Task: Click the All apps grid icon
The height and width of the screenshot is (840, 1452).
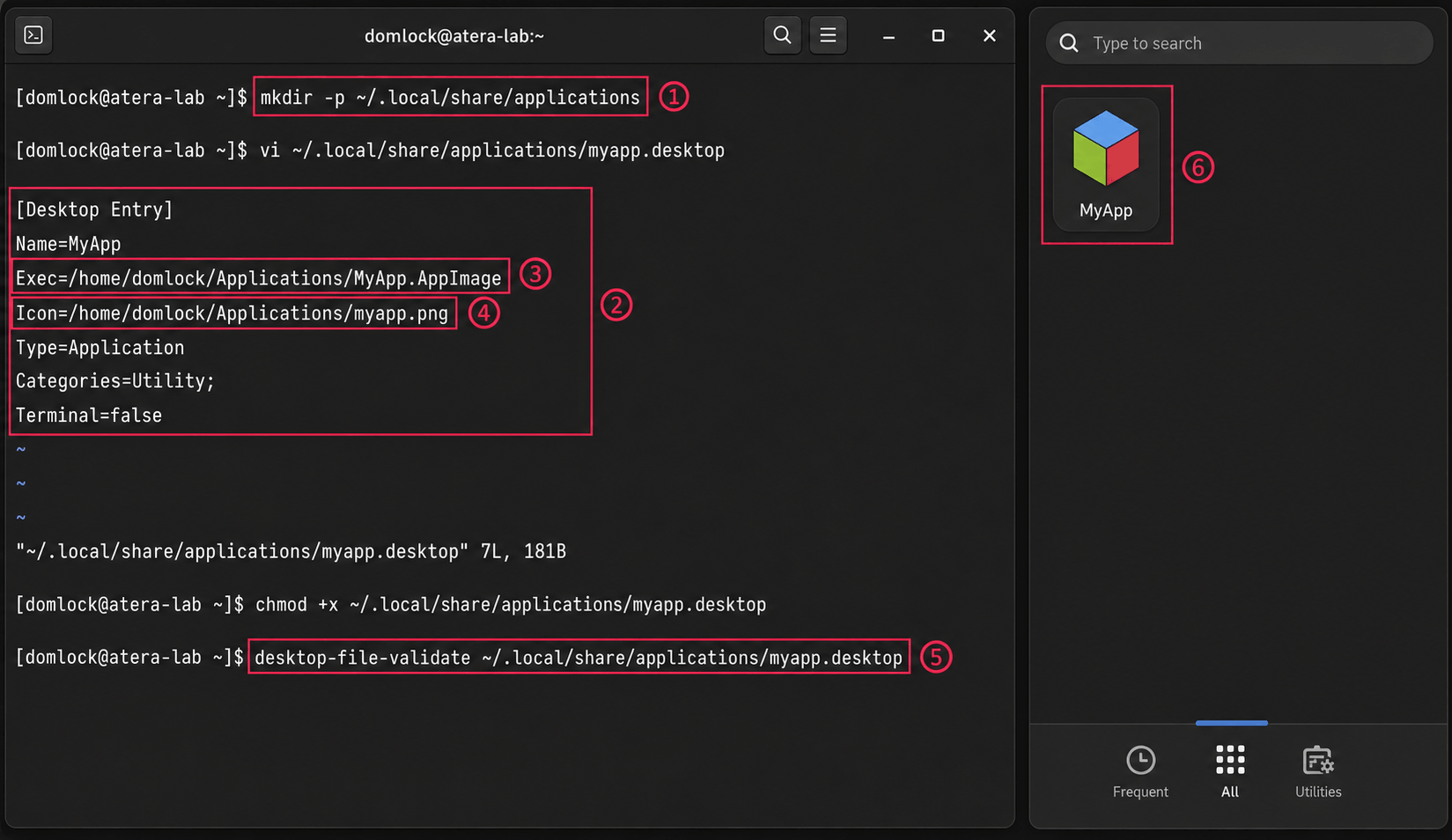Action: click(1230, 759)
